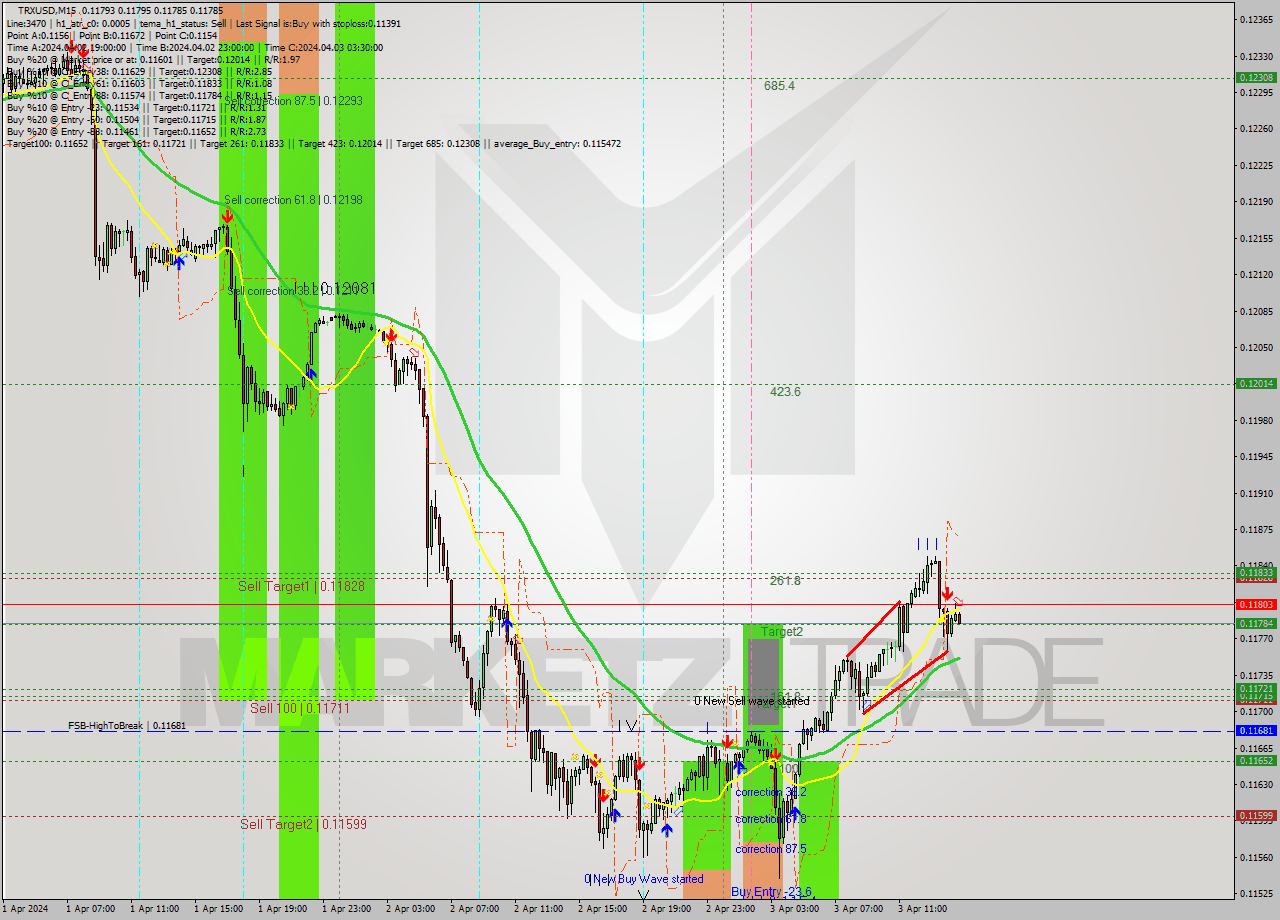Click the '2 Apr 03:00' time axis label

410,909
